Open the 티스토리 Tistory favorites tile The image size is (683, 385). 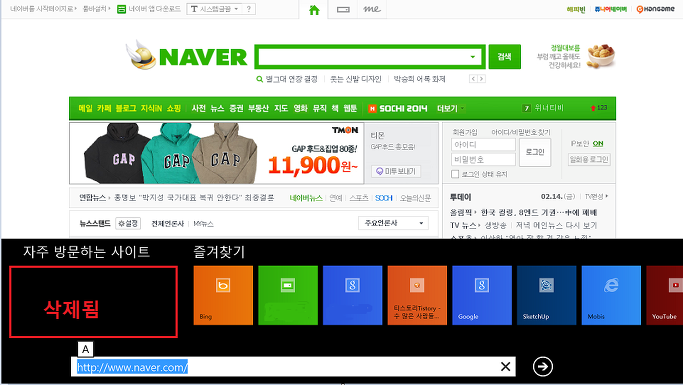[417, 295]
